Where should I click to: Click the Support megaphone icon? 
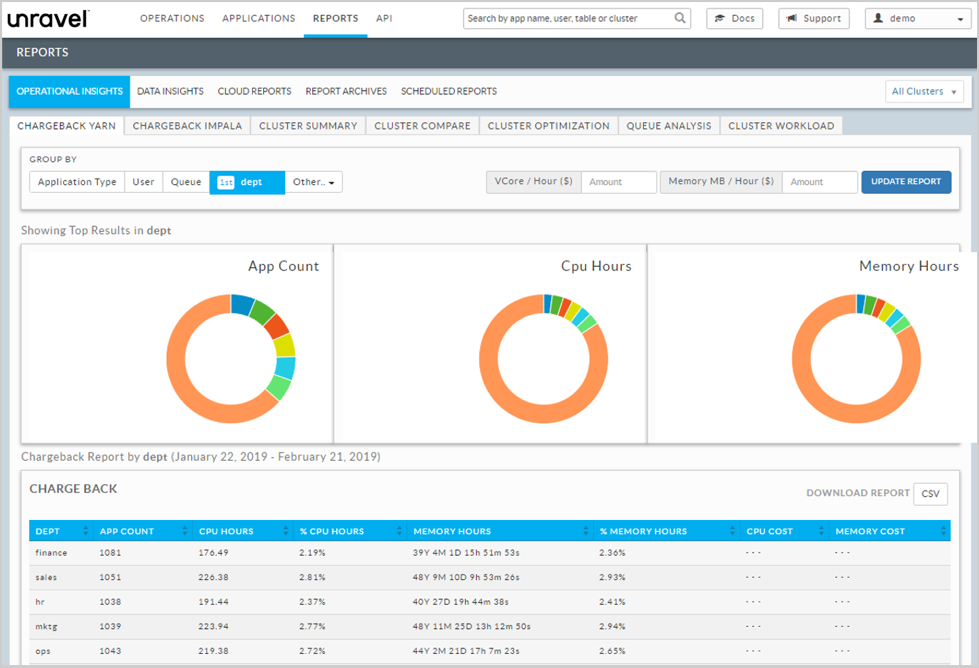pyautogui.click(x=790, y=18)
